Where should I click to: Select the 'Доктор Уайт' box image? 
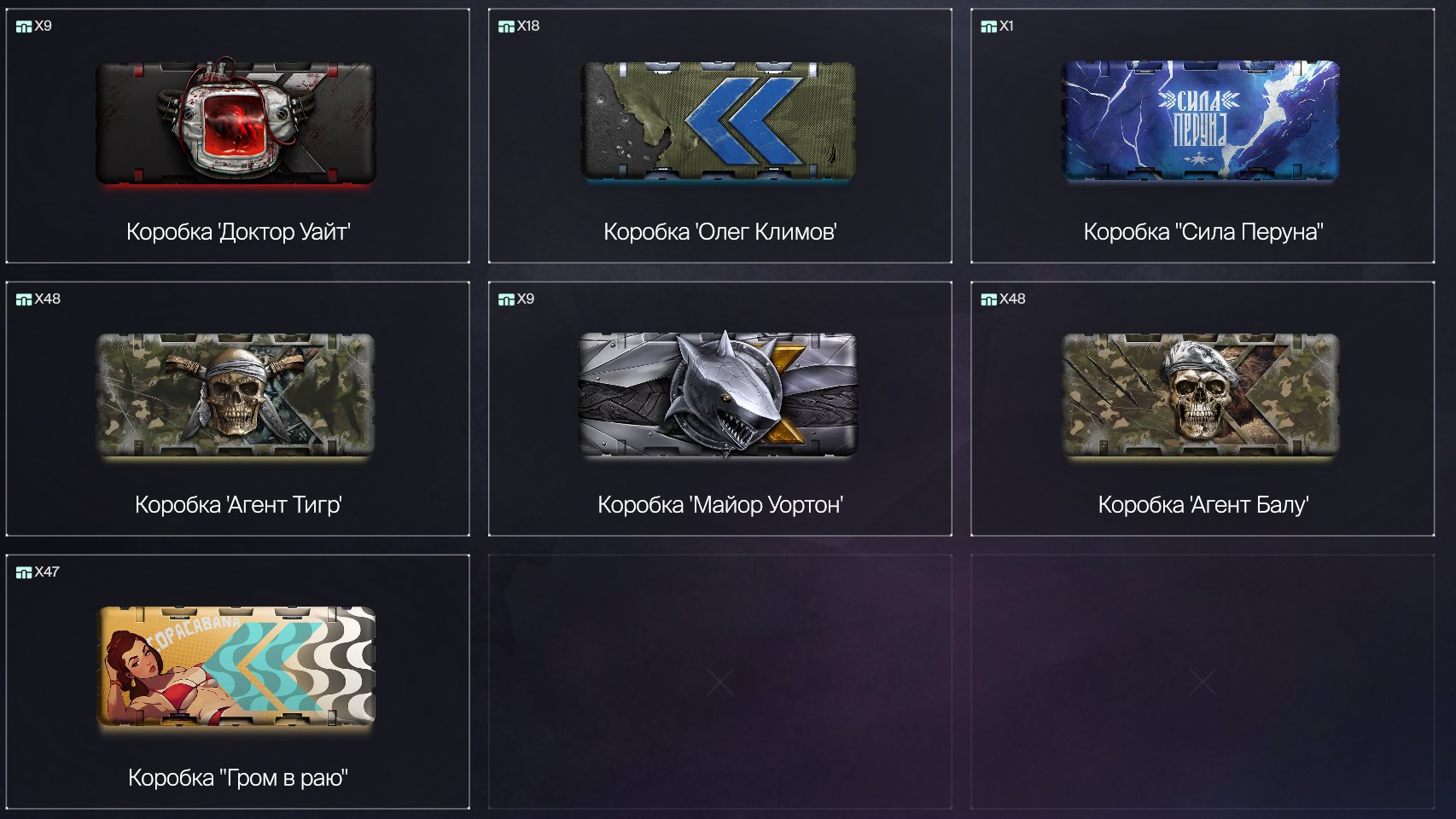[236, 121]
